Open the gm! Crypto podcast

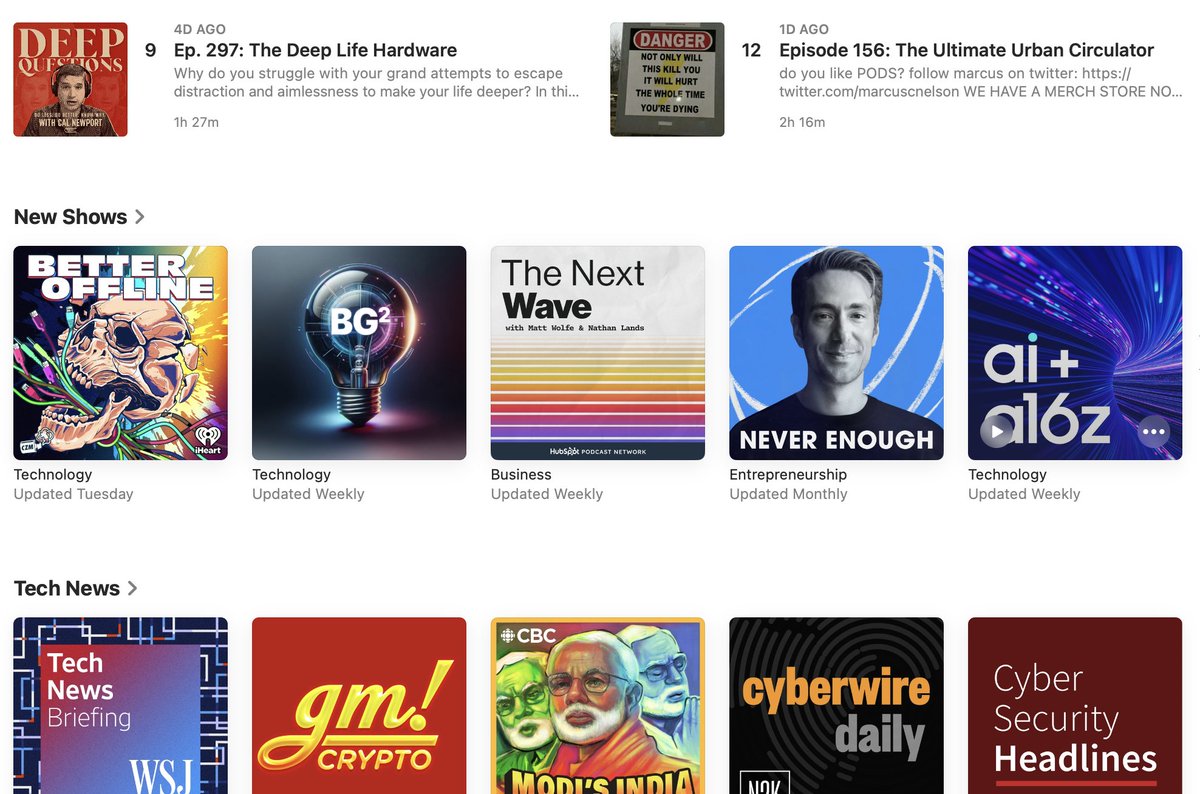[x=359, y=706]
